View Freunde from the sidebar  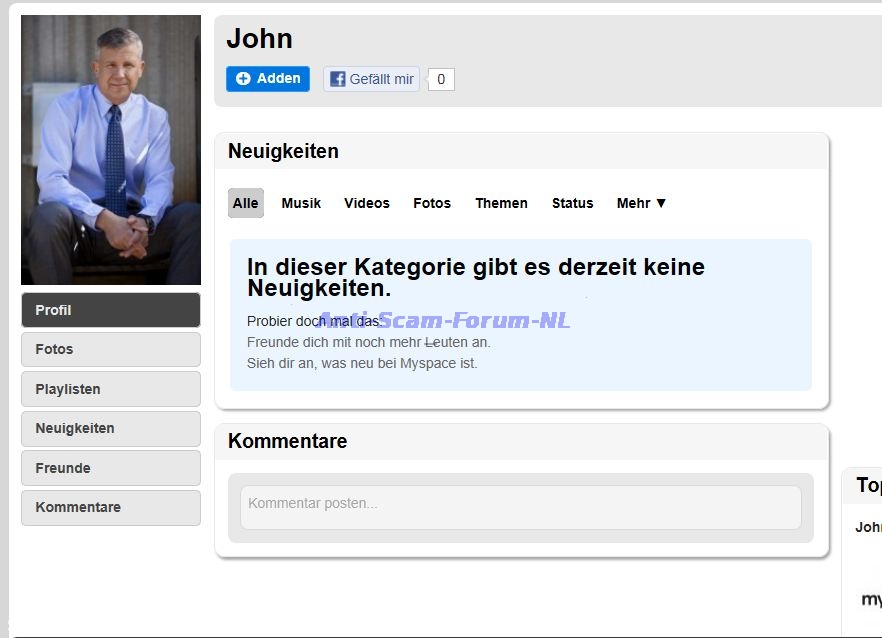(111, 468)
